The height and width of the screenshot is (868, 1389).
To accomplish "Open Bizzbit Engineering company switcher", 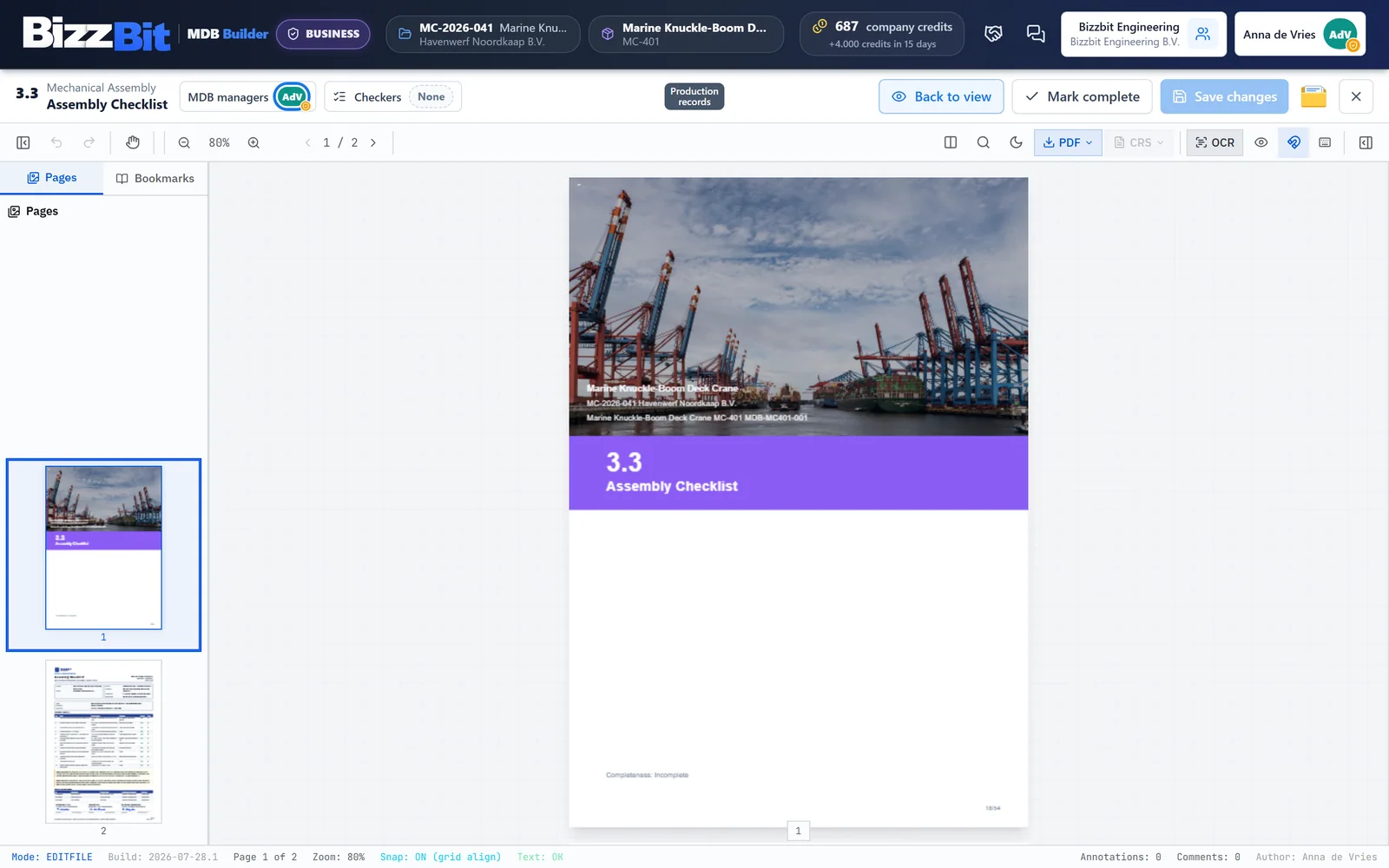I will 1143,34.
